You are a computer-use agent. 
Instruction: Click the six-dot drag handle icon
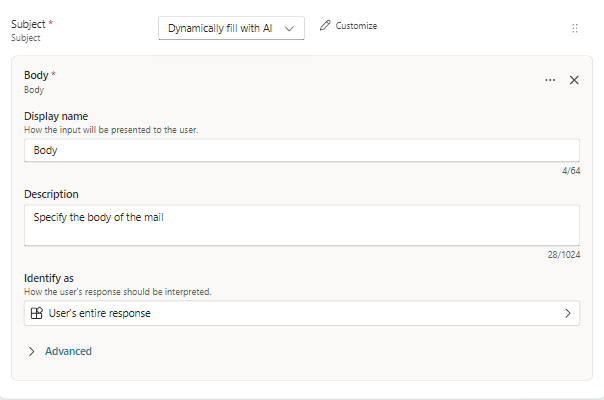click(575, 29)
